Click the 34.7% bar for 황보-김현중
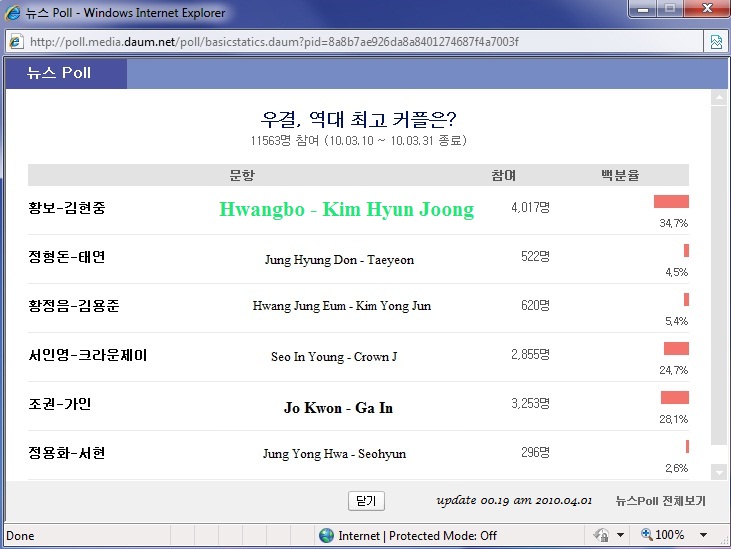The height and width of the screenshot is (549, 731). [x=671, y=202]
